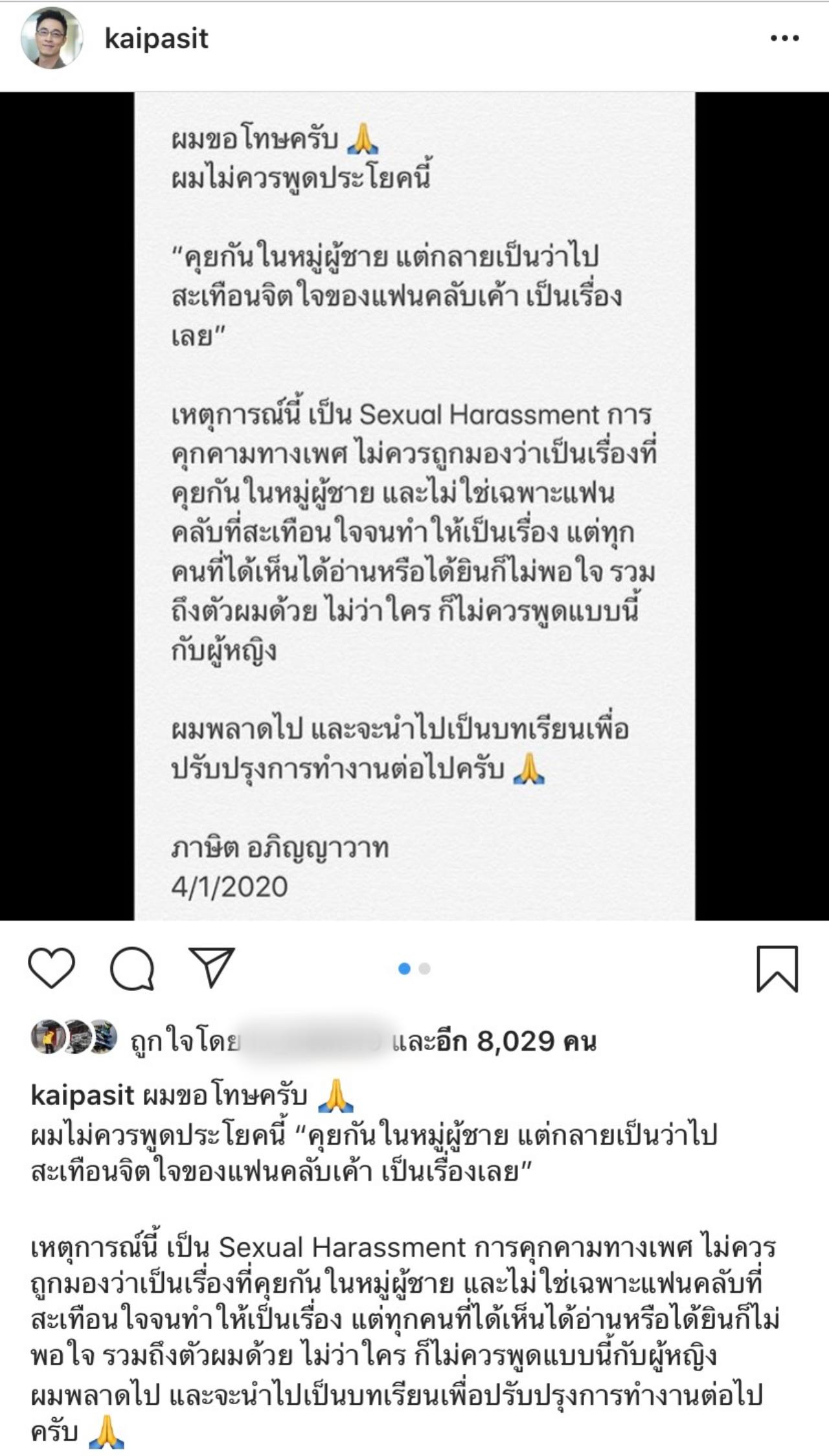The width and height of the screenshot is (829, 1456).
Task: Select the first blue carousel dot
Action: (x=405, y=969)
